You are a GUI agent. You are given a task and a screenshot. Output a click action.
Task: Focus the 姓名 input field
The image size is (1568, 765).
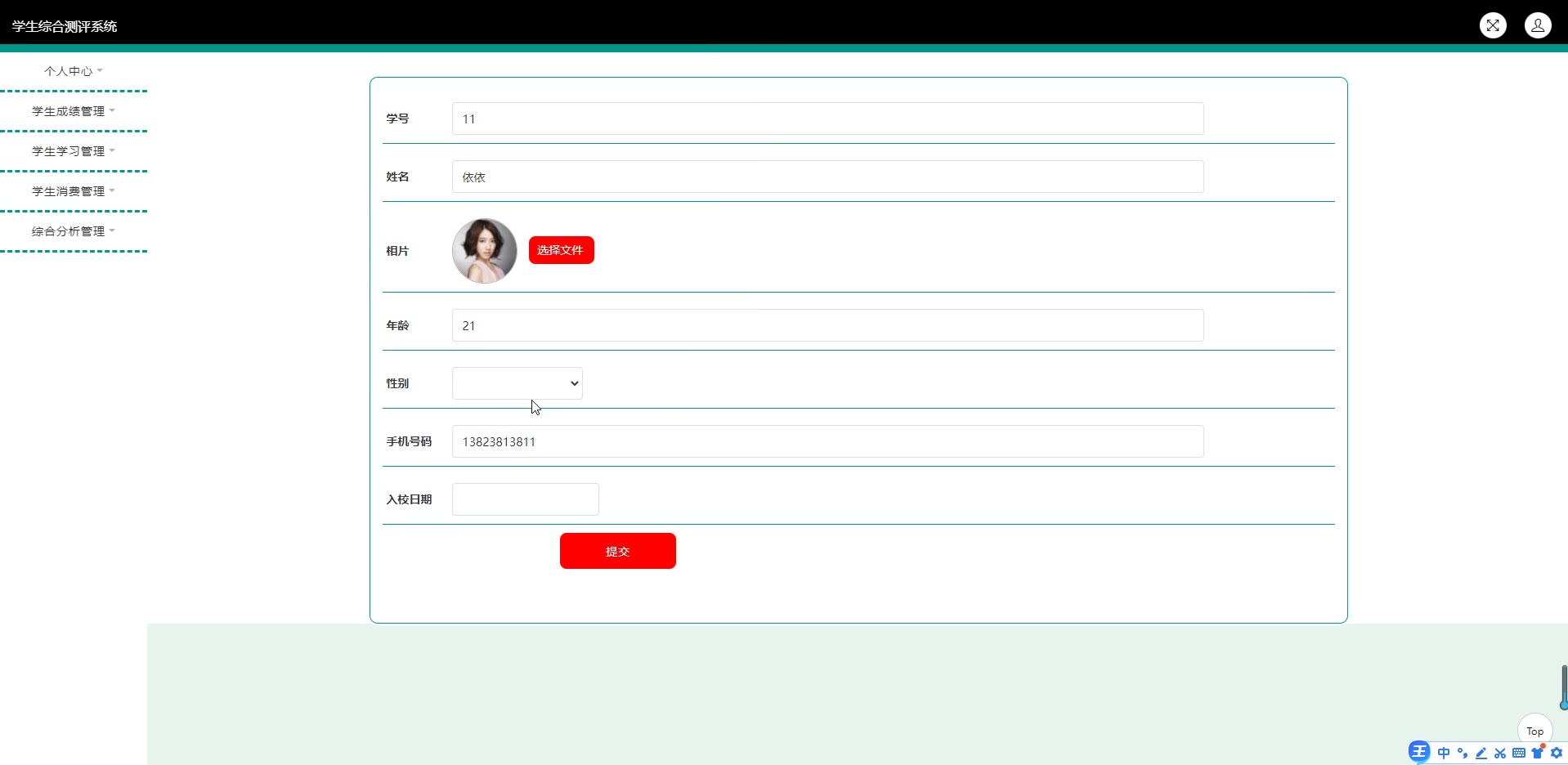tap(827, 177)
